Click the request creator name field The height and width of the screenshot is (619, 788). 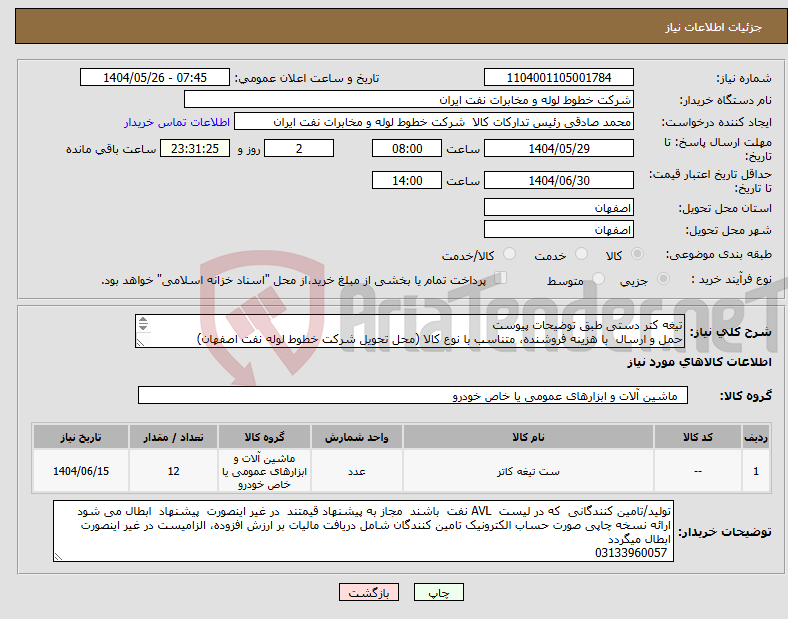(x=434, y=122)
